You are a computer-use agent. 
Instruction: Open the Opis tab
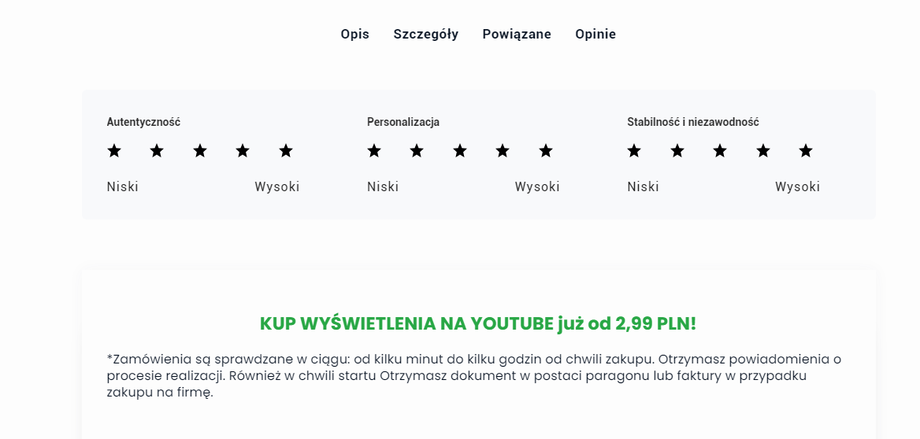tap(355, 34)
